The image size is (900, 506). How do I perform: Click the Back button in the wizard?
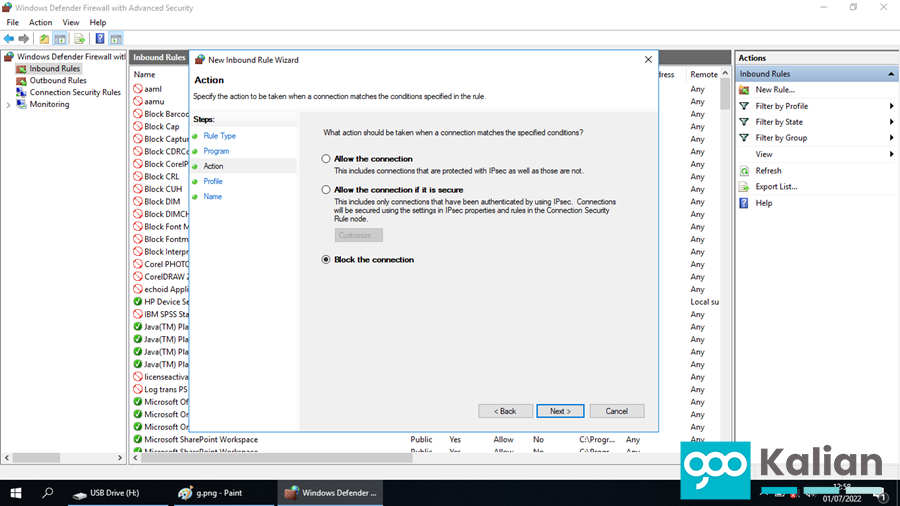[505, 411]
